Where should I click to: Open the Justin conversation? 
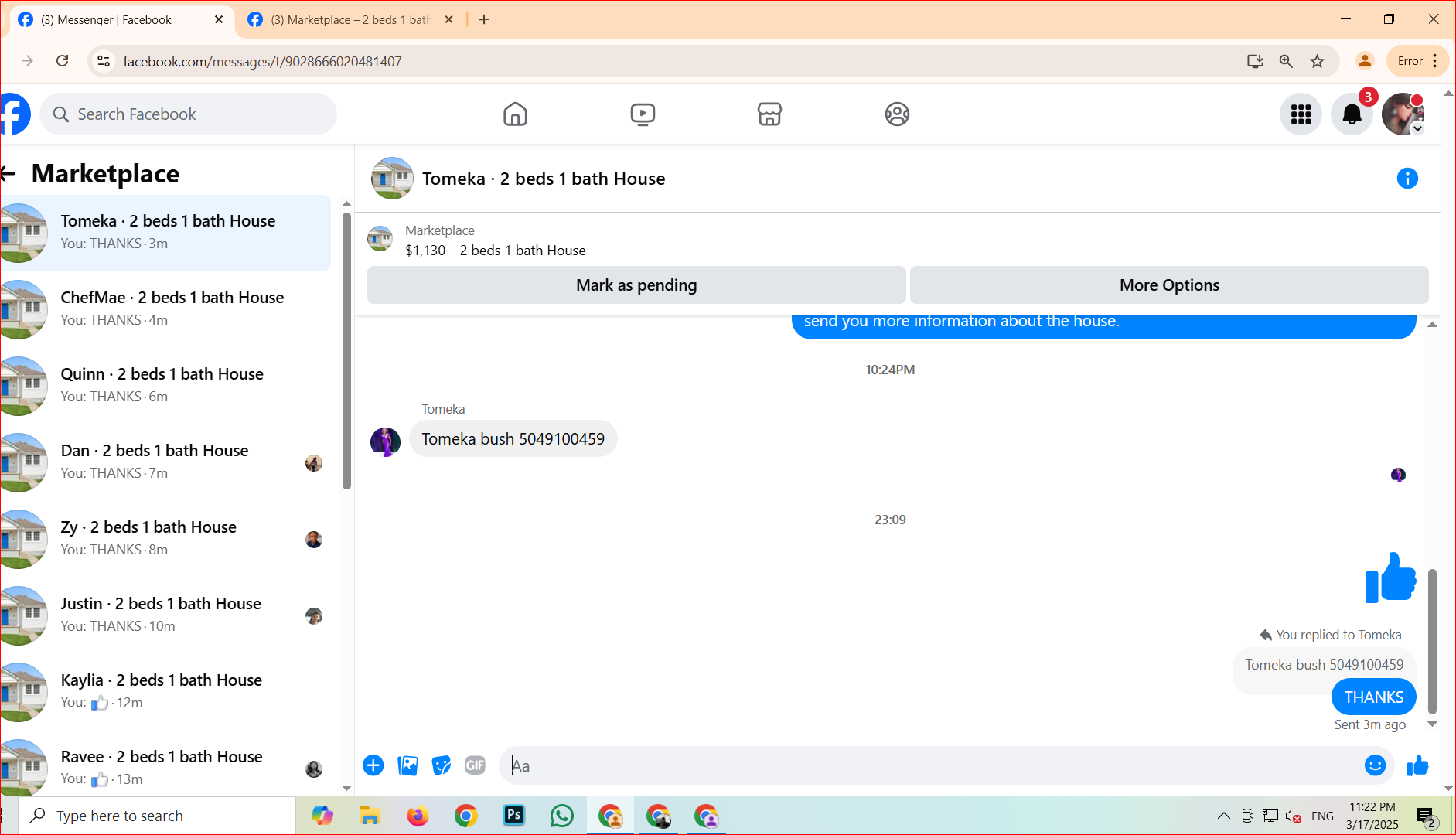click(x=165, y=615)
